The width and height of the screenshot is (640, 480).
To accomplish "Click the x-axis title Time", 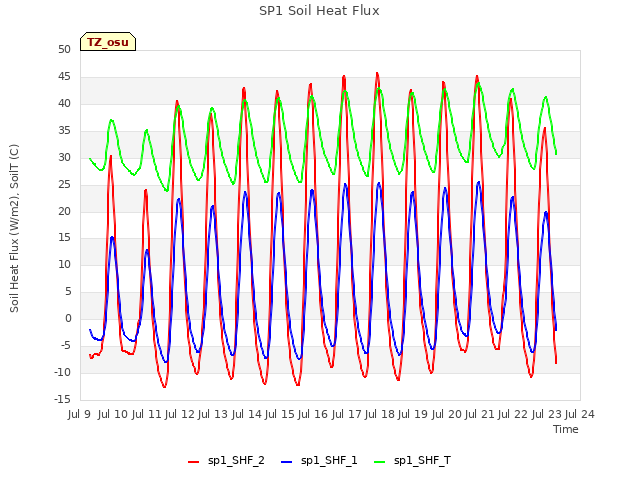I will (565, 429).
